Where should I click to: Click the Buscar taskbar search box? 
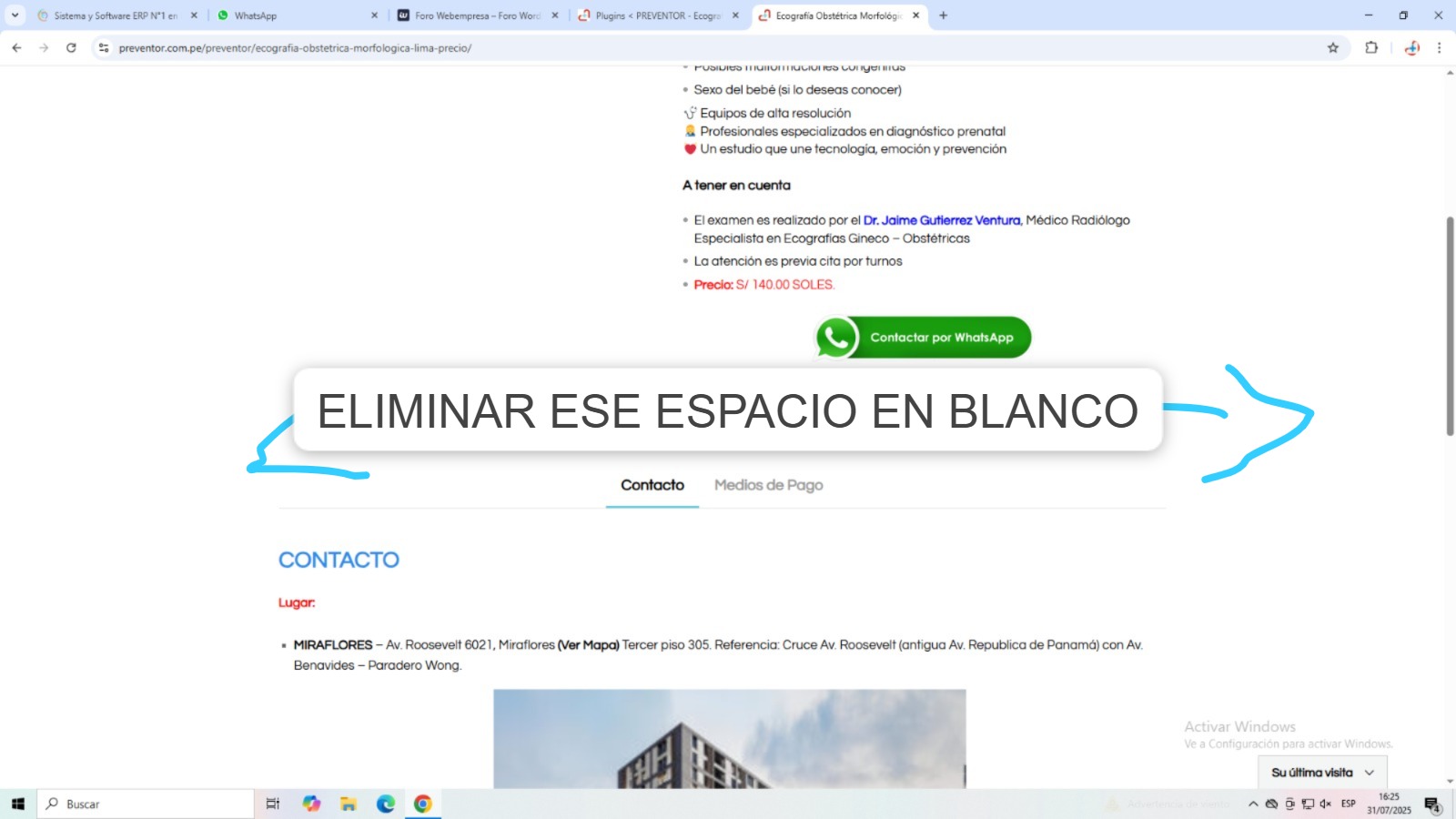(146, 804)
